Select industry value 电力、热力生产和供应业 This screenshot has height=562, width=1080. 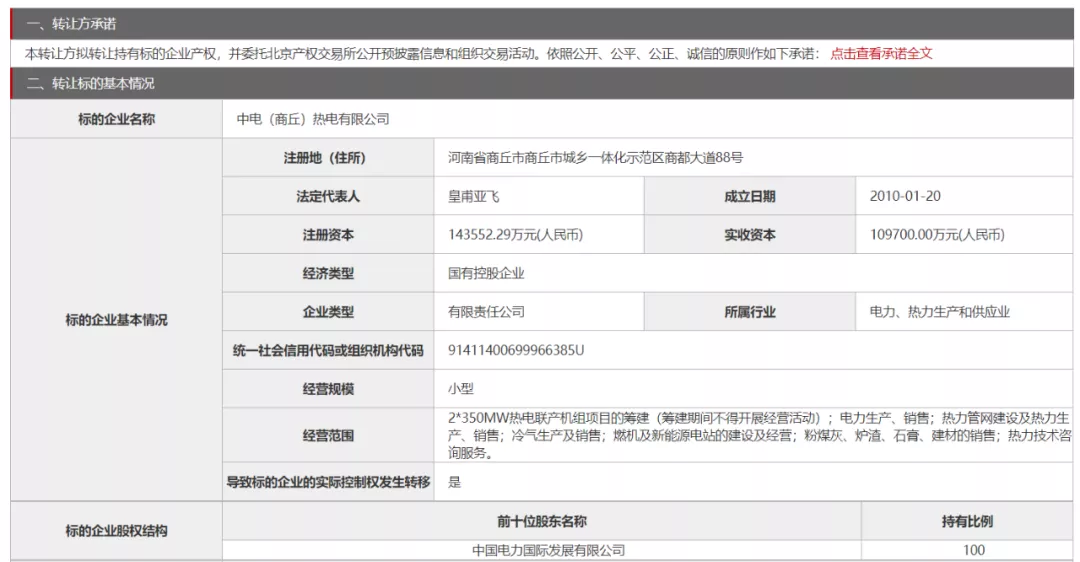(940, 312)
